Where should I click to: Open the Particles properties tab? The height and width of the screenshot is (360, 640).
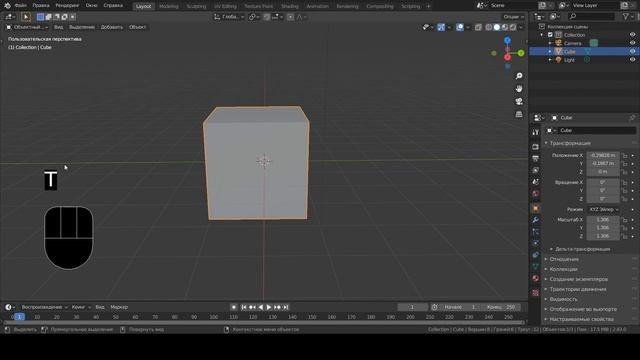click(536, 231)
